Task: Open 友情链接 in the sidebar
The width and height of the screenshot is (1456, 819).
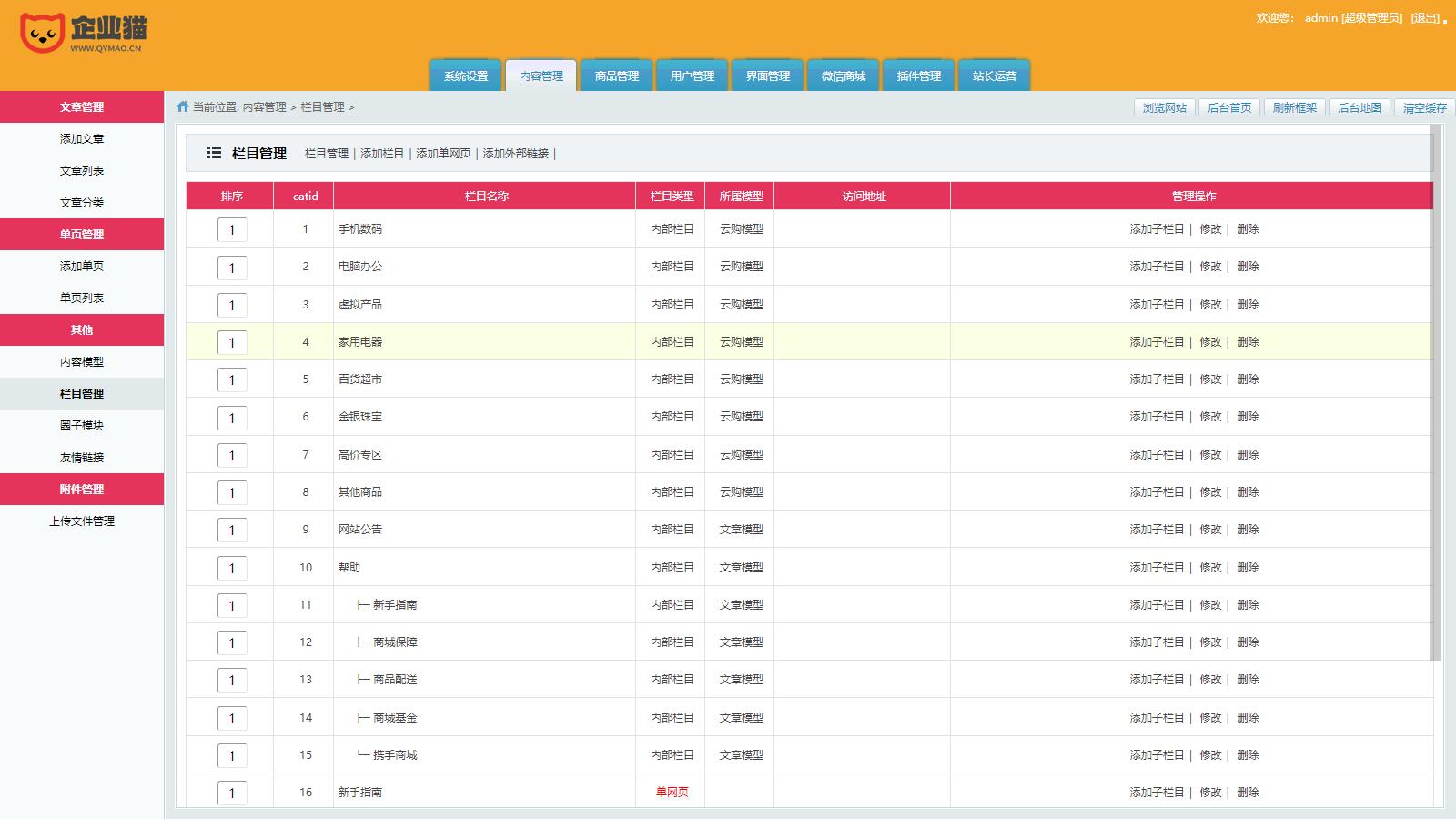Action: click(82, 458)
